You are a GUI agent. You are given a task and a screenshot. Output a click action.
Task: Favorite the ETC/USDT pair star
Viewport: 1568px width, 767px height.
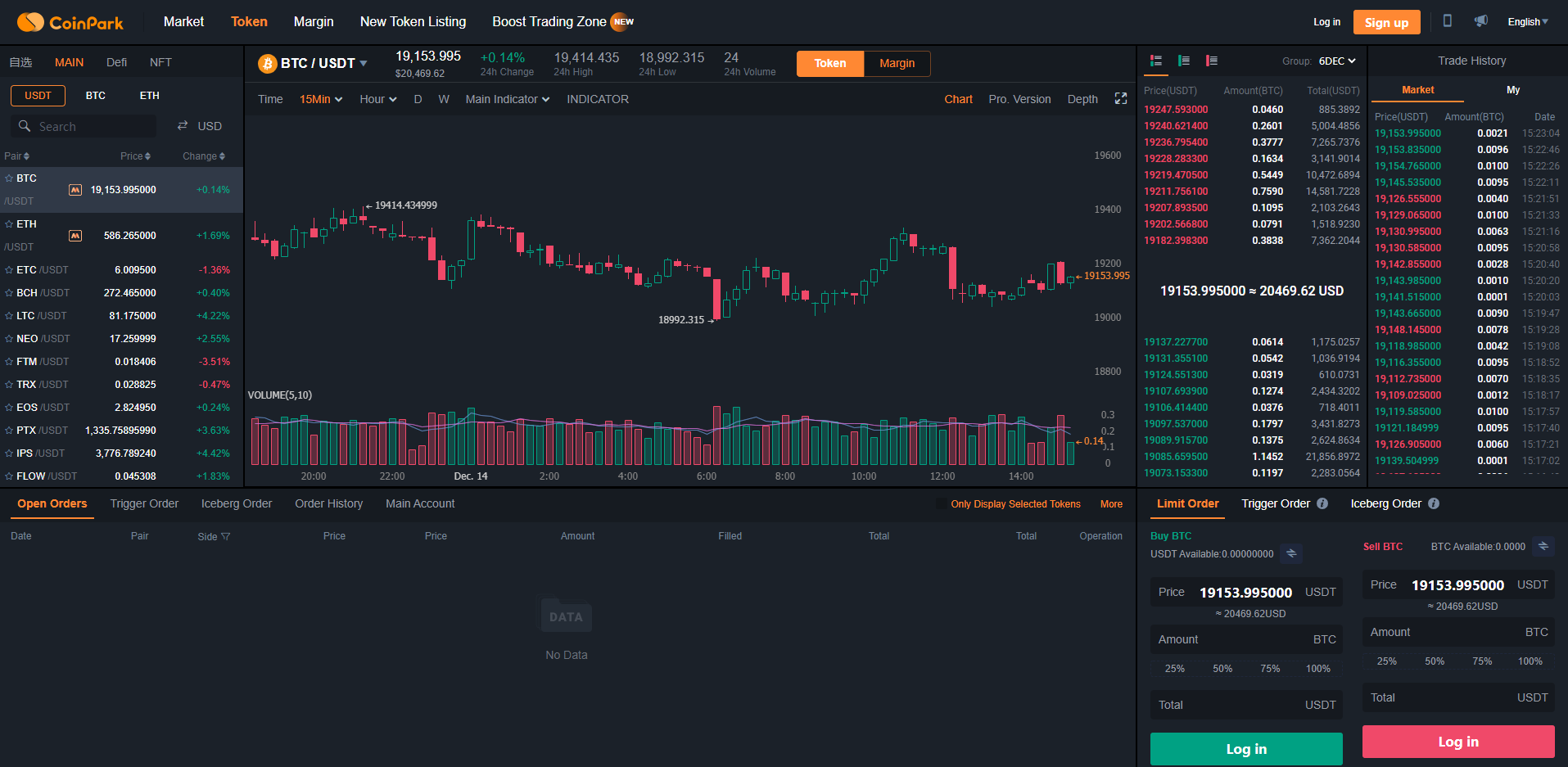tap(9, 269)
